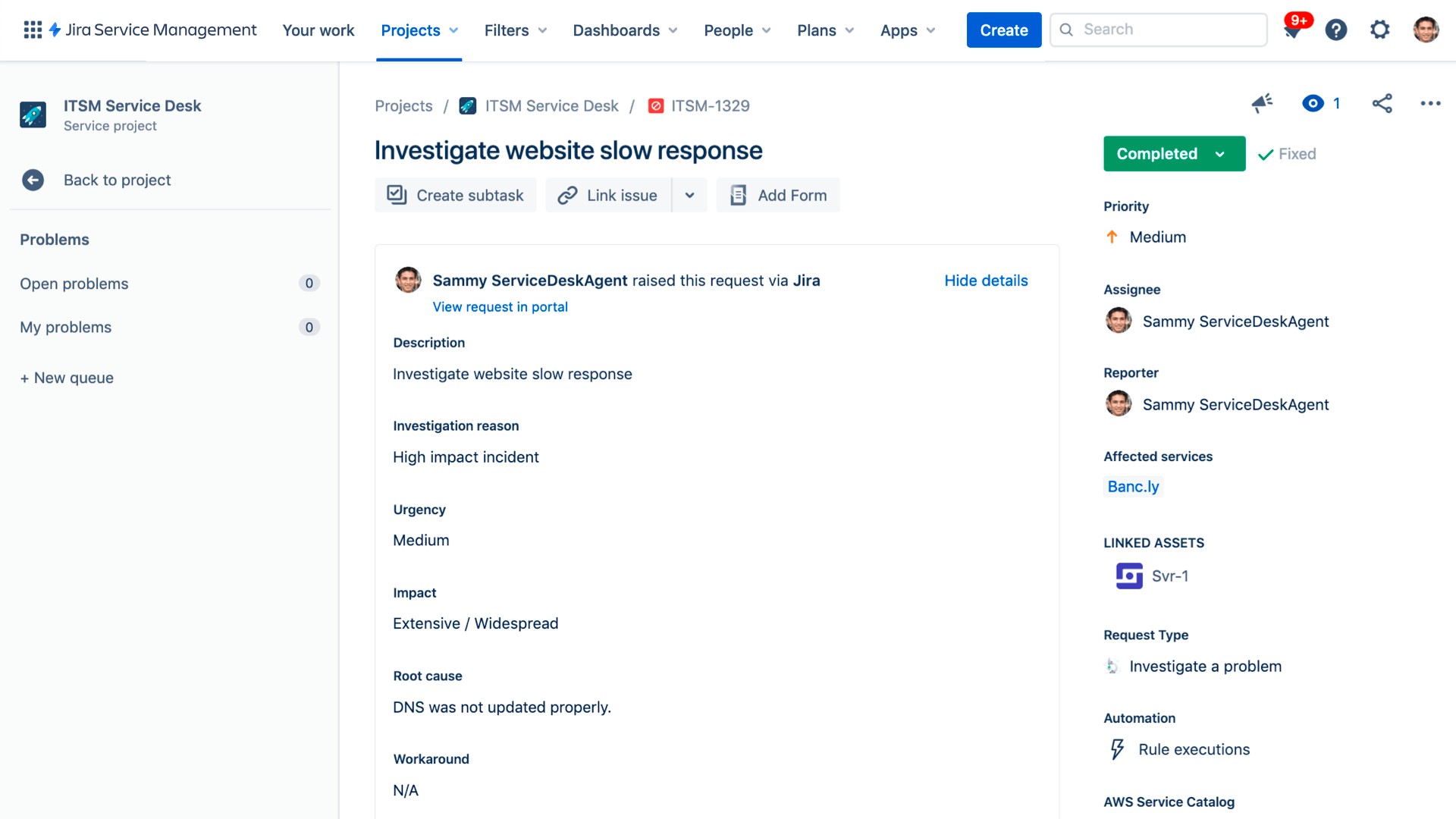Click the add form icon
This screenshot has height=819, width=1456.
coord(739,195)
